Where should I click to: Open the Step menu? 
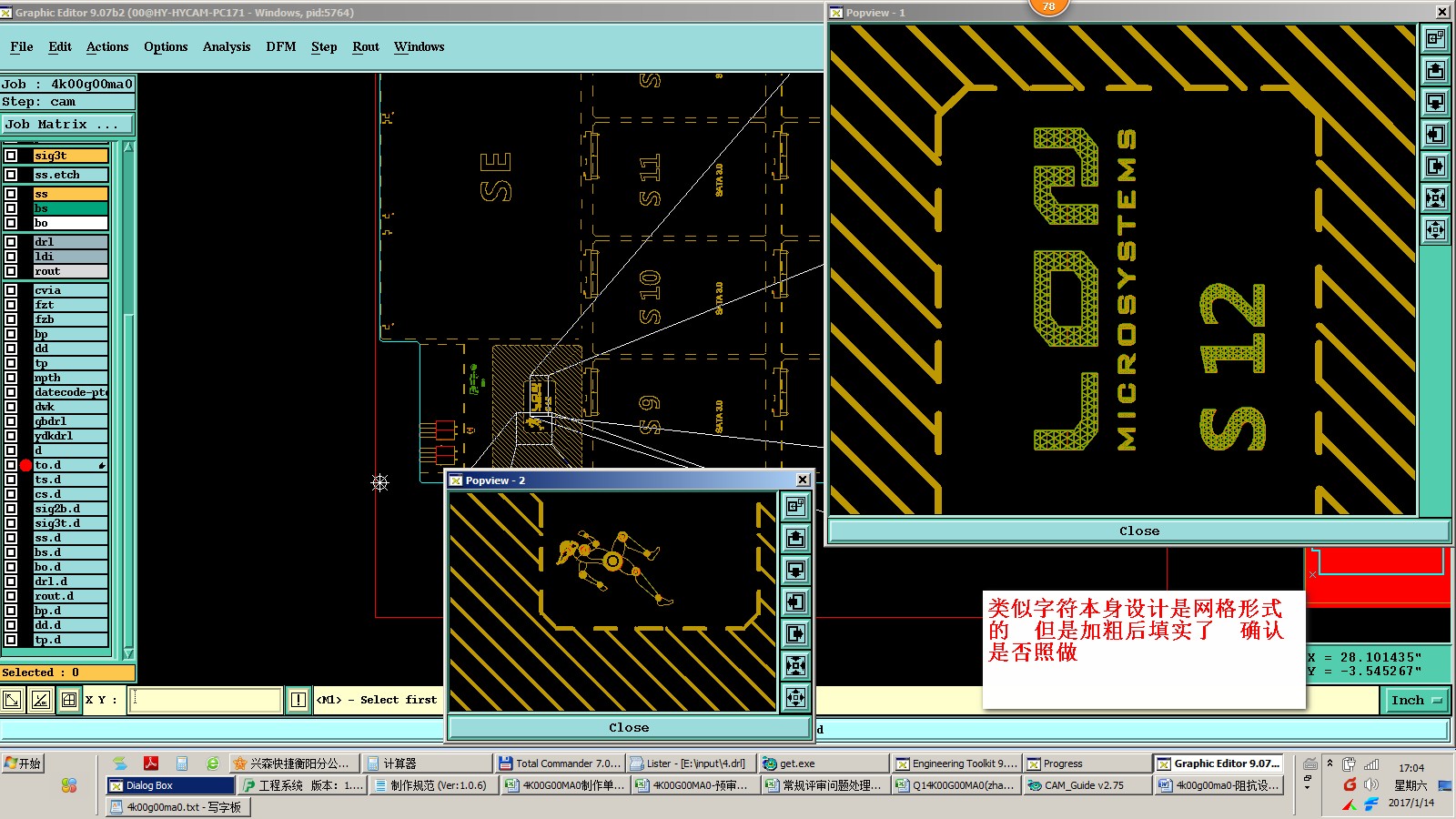(x=324, y=46)
